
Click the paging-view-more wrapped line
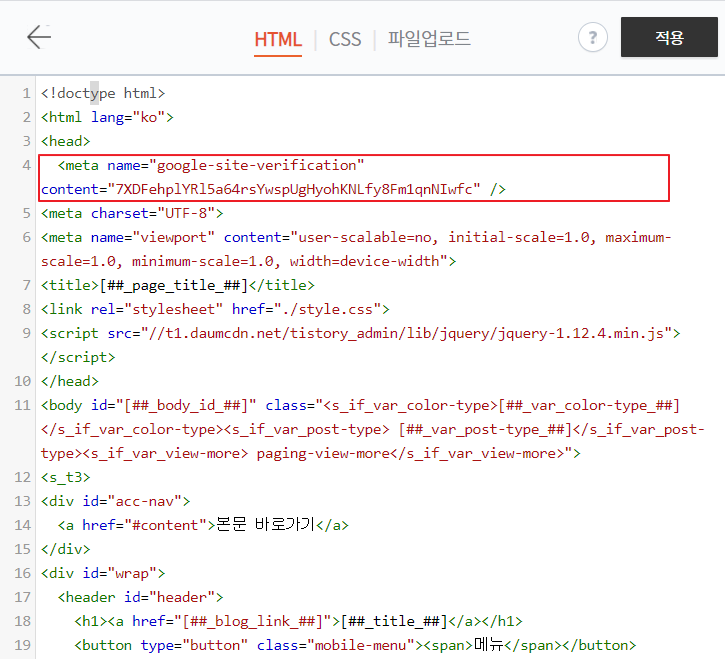click(311, 454)
